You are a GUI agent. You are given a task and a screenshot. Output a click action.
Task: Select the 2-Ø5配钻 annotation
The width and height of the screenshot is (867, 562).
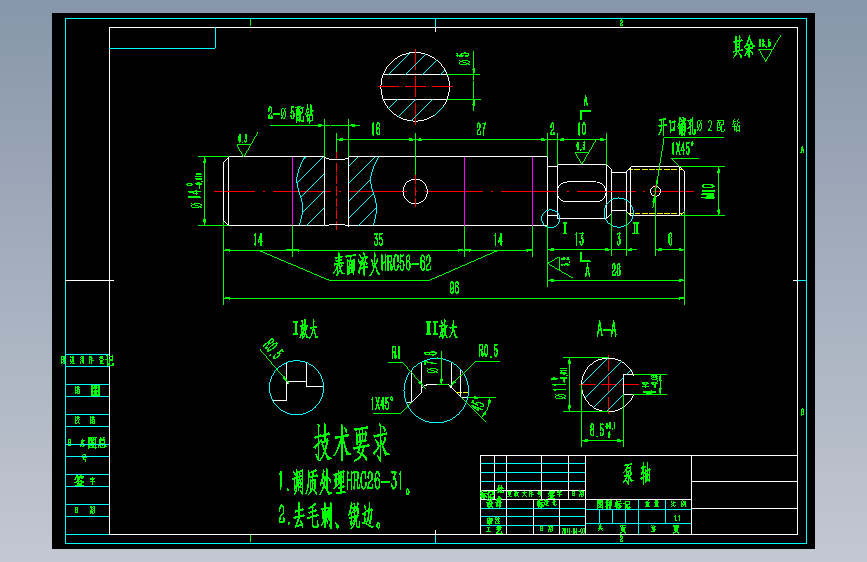coord(290,114)
